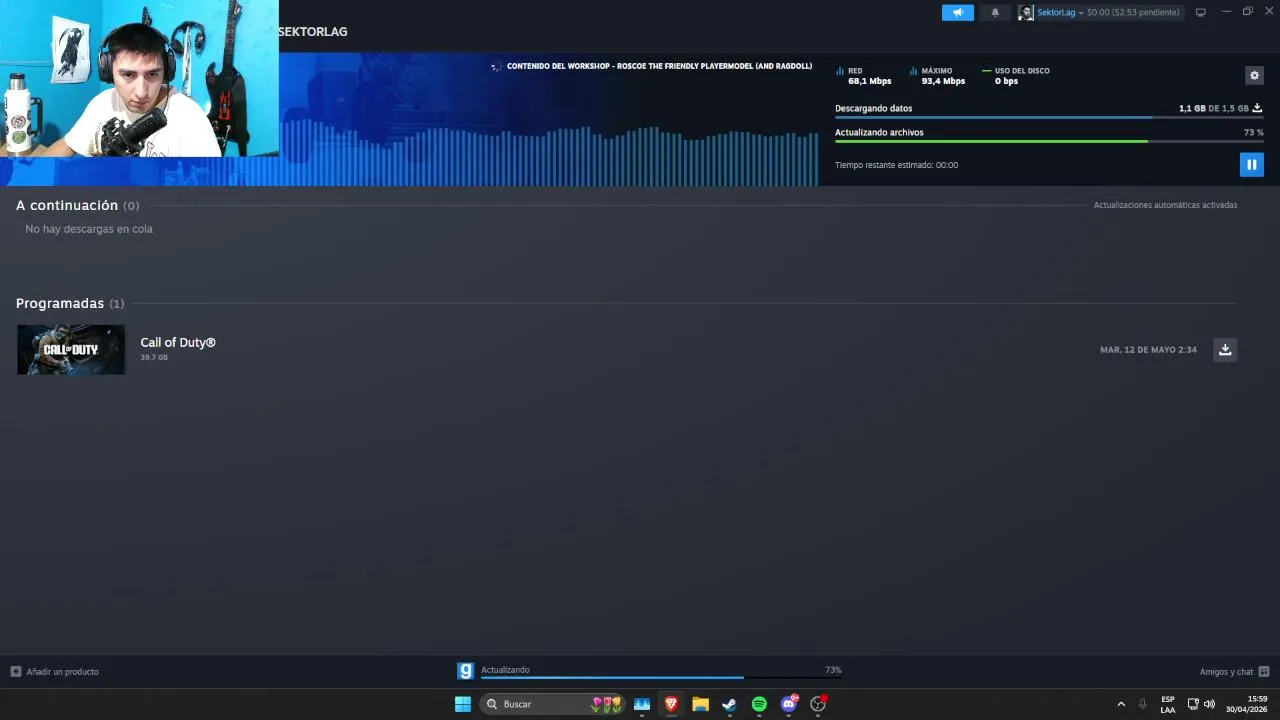Click the Programadas section heading
1280x720 pixels.
(60, 303)
